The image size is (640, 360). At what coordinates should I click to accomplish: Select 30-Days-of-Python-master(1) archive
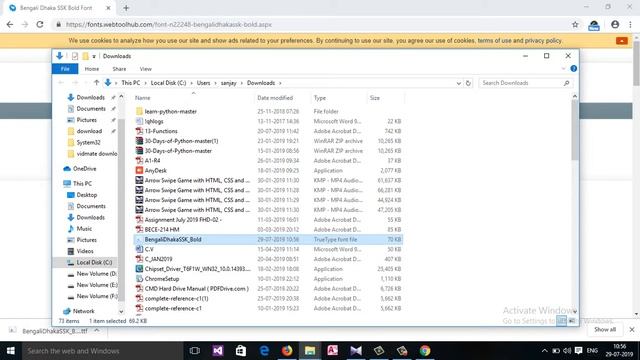point(181,141)
